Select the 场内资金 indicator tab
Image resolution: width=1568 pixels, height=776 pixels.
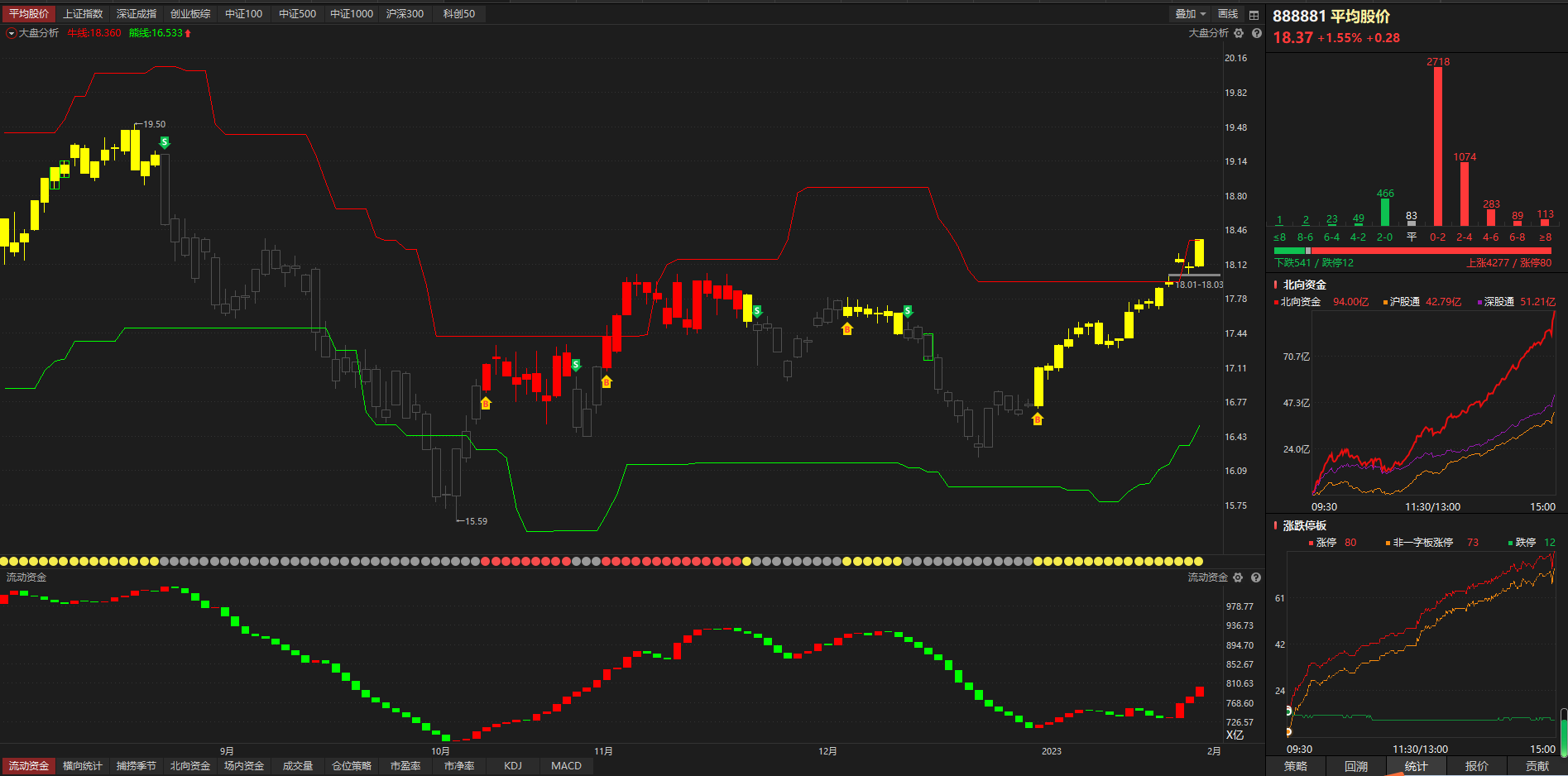tap(244, 766)
